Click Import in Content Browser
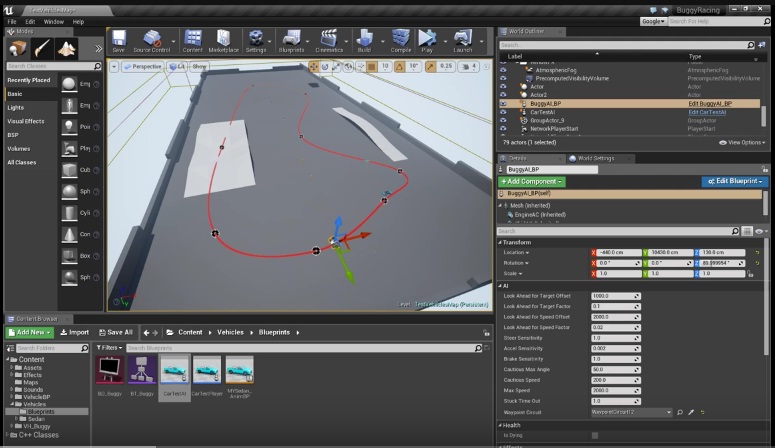 75,332
